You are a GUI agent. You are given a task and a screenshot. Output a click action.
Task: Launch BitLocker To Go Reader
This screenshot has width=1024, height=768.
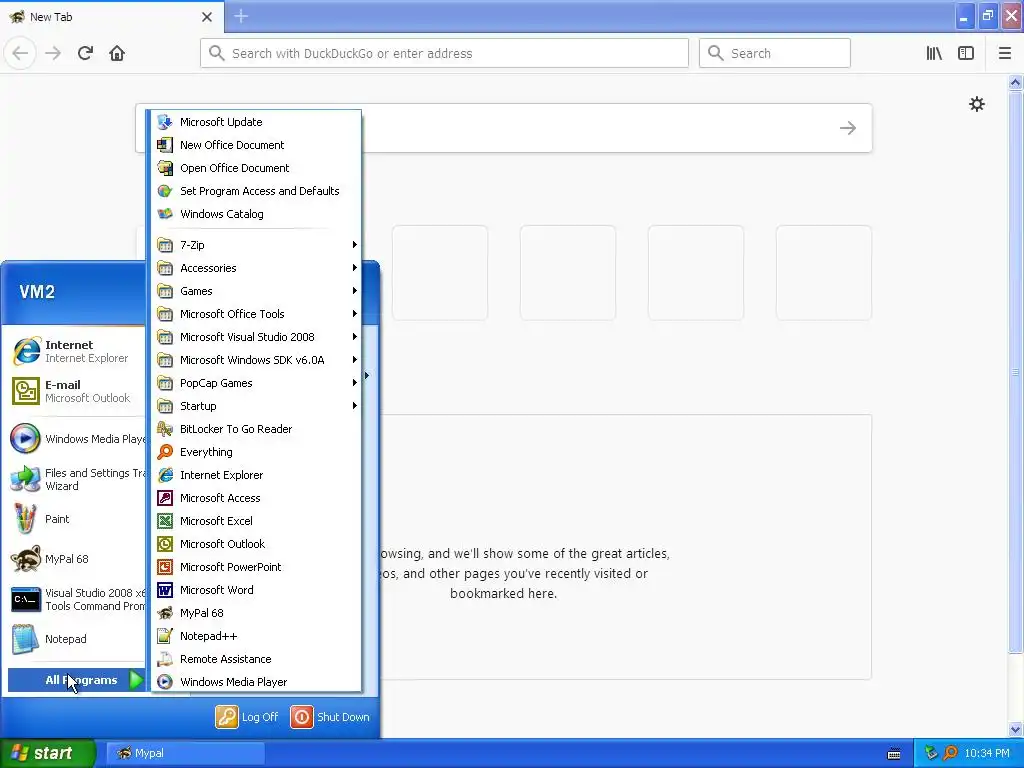tap(256, 429)
